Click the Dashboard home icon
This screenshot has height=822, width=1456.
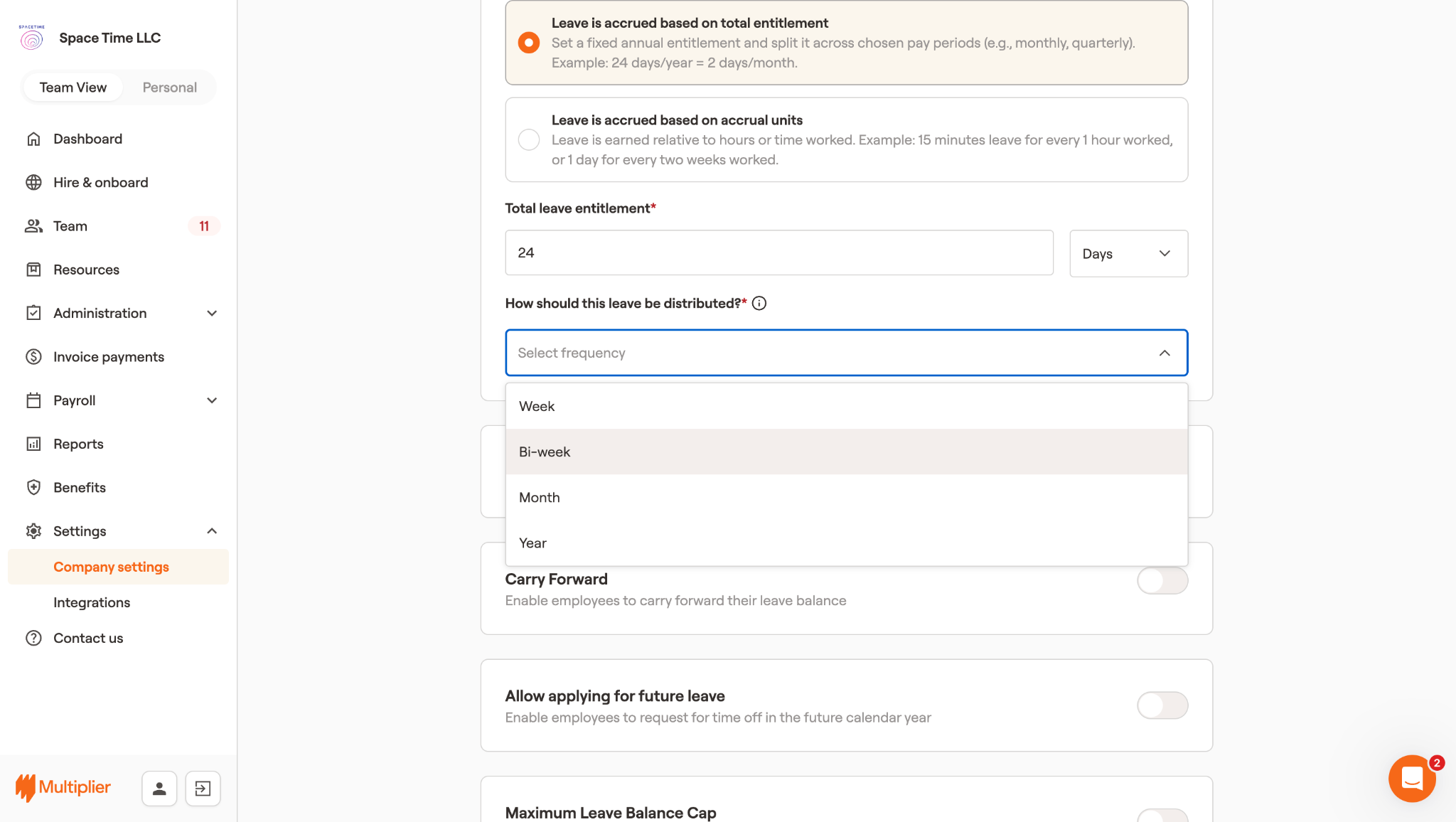click(x=33, y=139)
